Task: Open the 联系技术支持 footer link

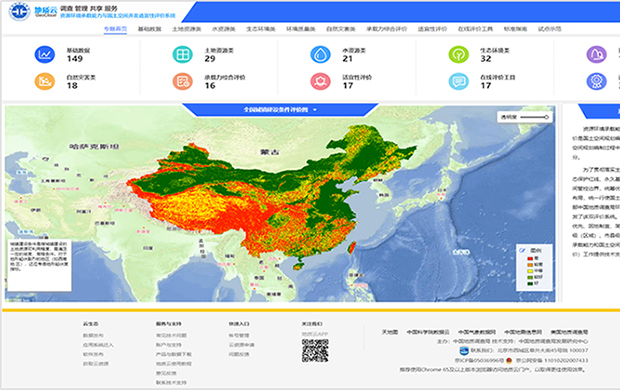Action: pyautogui.click(x=171, y=382)
